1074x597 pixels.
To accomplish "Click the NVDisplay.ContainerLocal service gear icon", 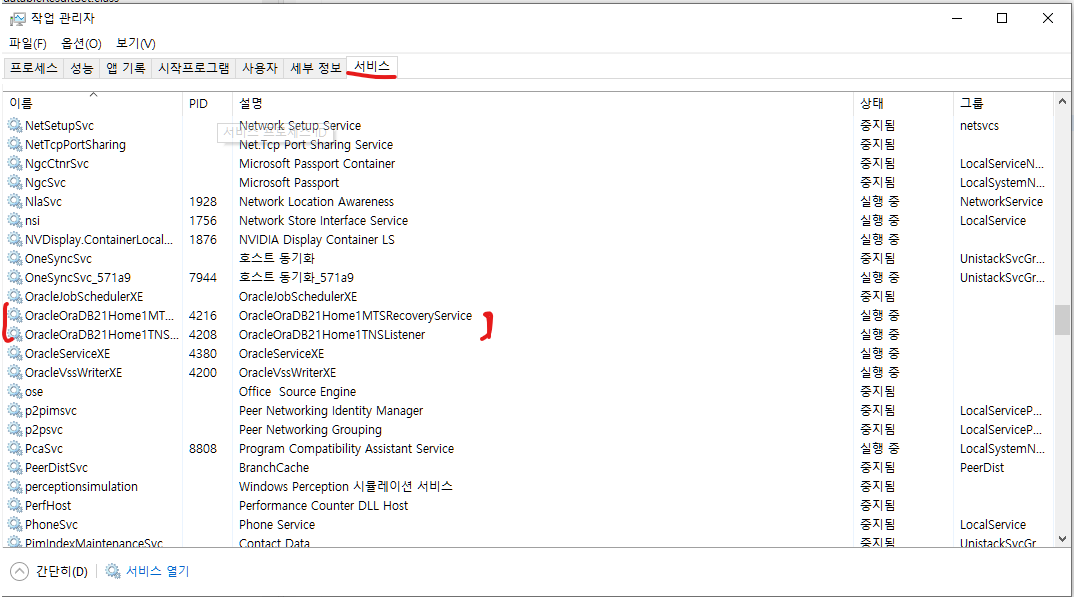I will tap(15, 240).
